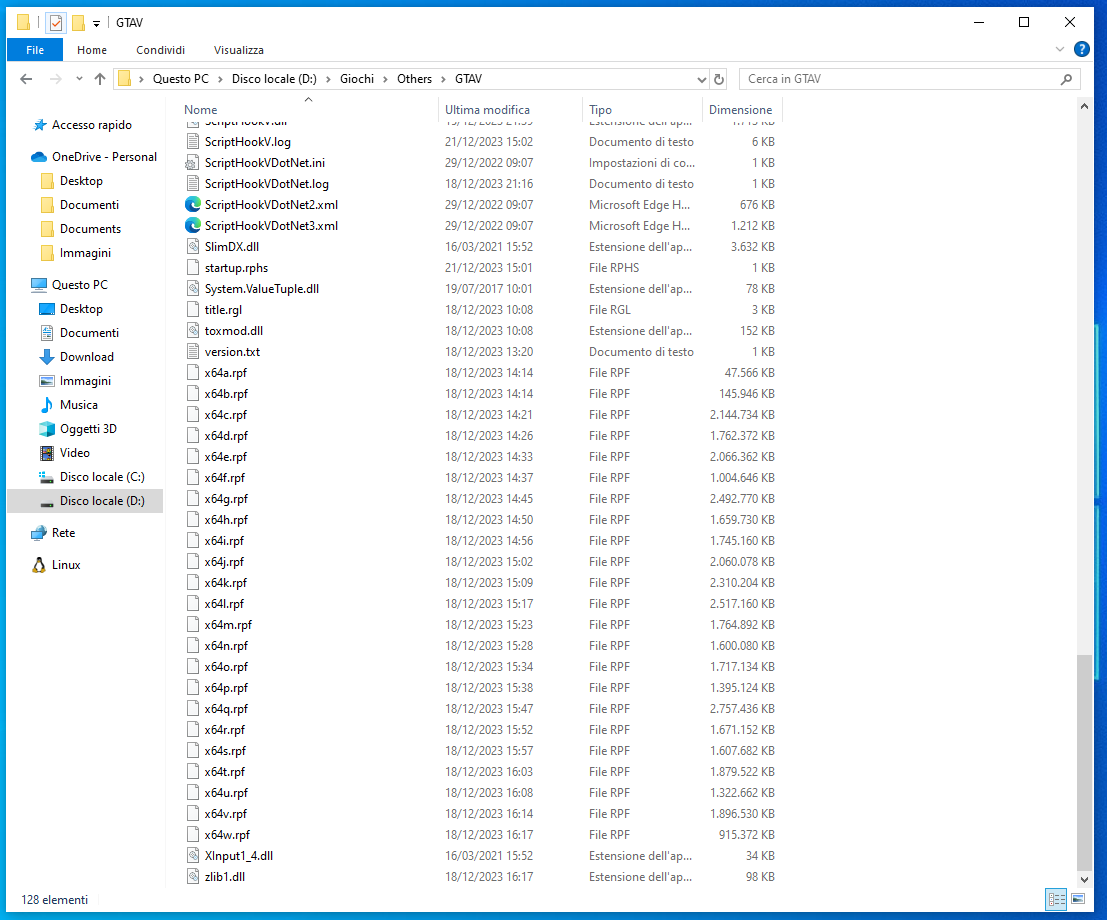Open the recent locations dropdown arrow
This screenshot has height=920, width=1107.
[79, 79]
